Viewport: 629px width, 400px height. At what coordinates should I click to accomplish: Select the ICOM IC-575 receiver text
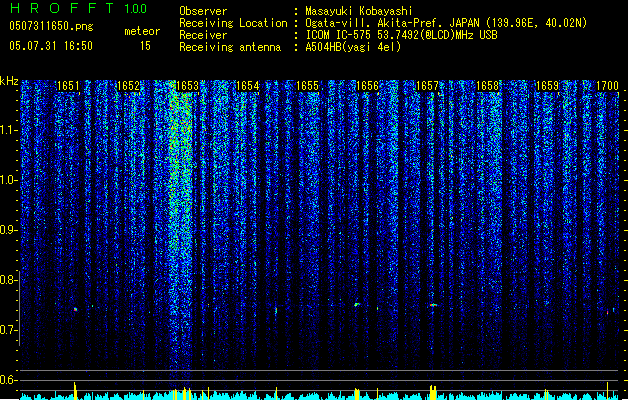pos(402,35)
